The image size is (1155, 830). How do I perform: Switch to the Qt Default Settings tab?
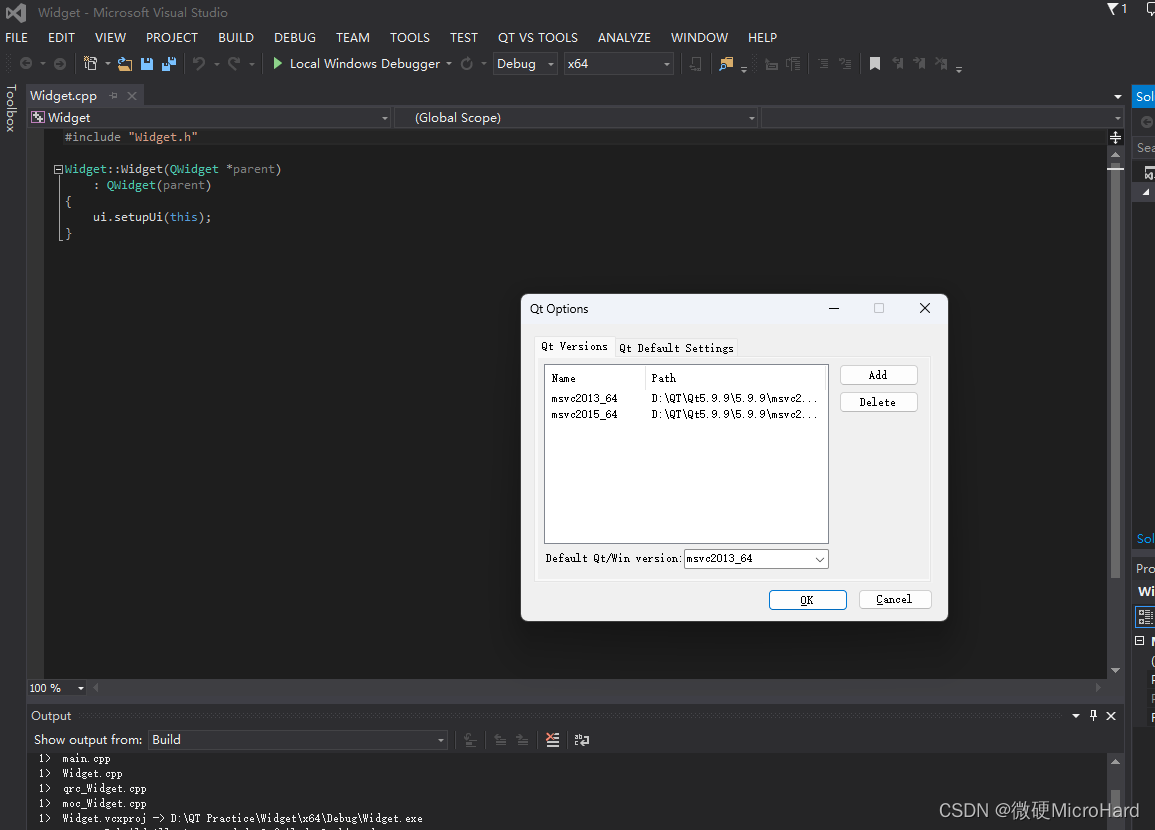pos(677,347)
